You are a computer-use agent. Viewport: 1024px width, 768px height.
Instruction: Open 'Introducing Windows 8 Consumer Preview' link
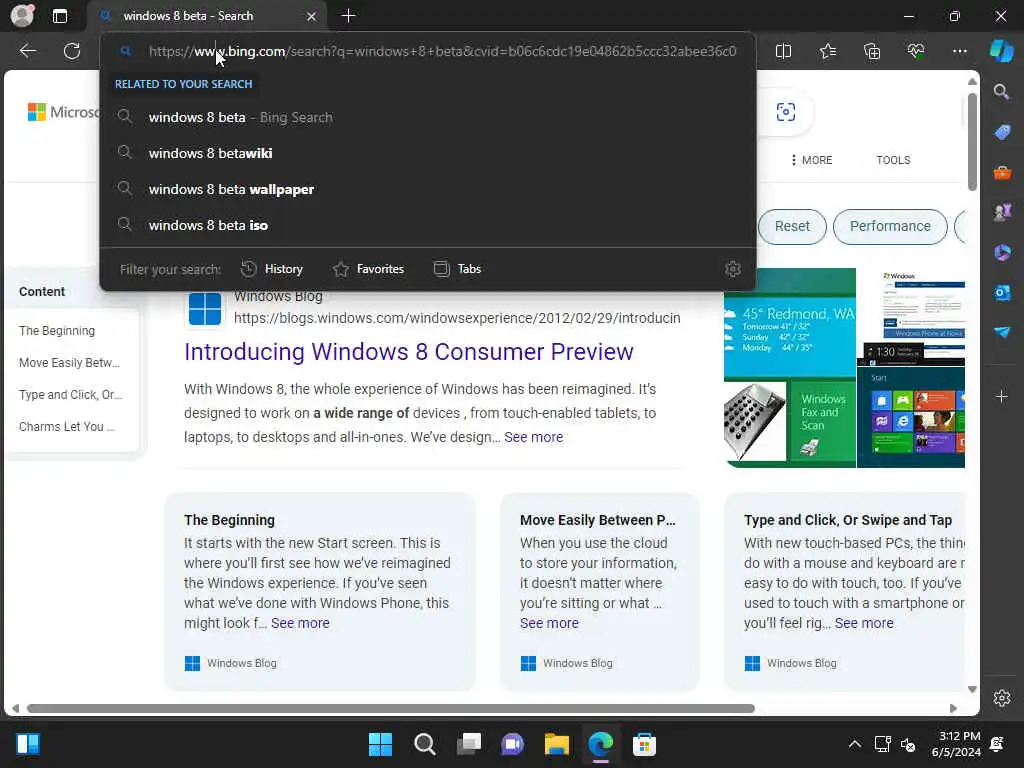[x=409, y=352]
